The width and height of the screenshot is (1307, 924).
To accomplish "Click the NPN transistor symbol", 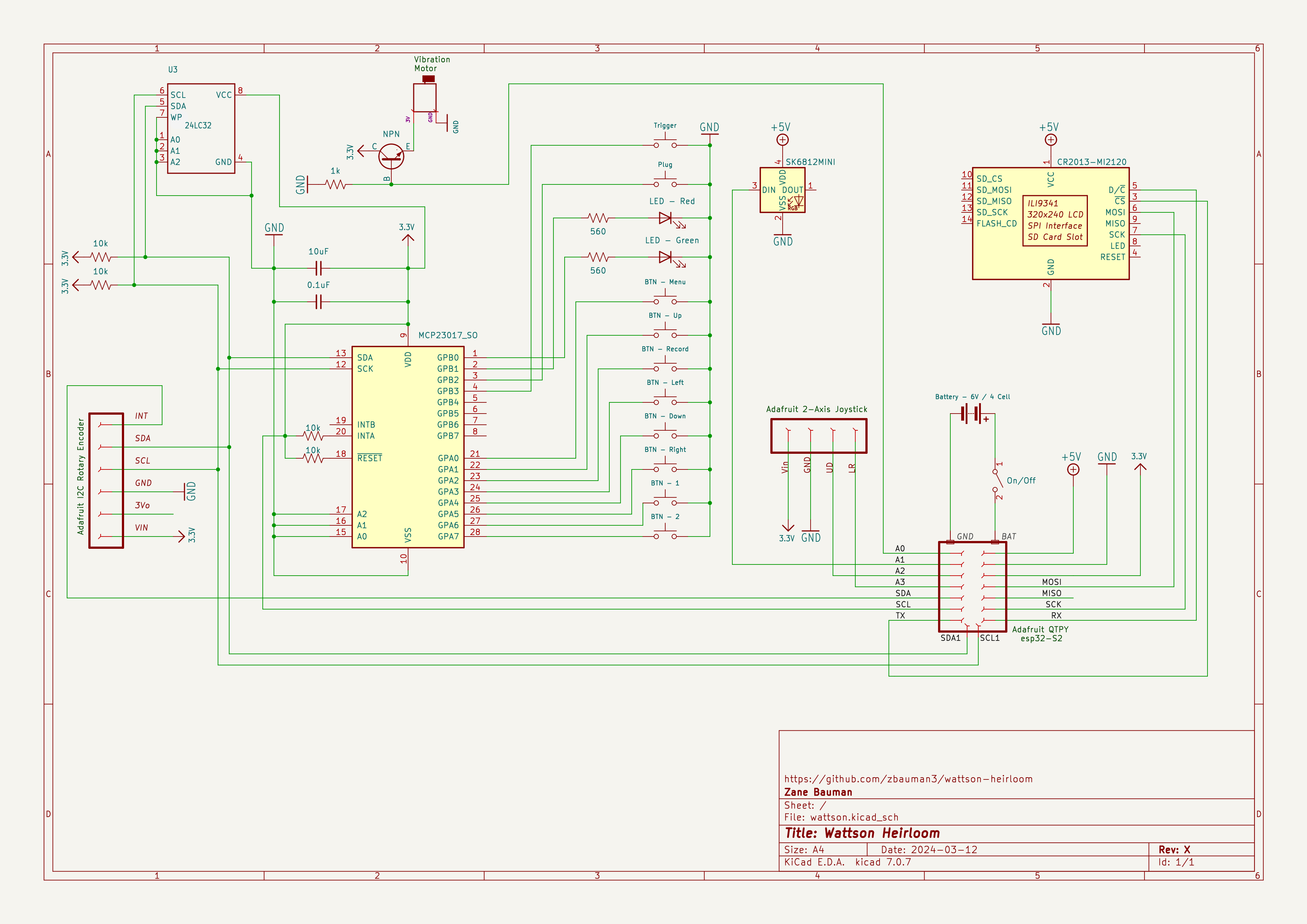I will 391,156.
